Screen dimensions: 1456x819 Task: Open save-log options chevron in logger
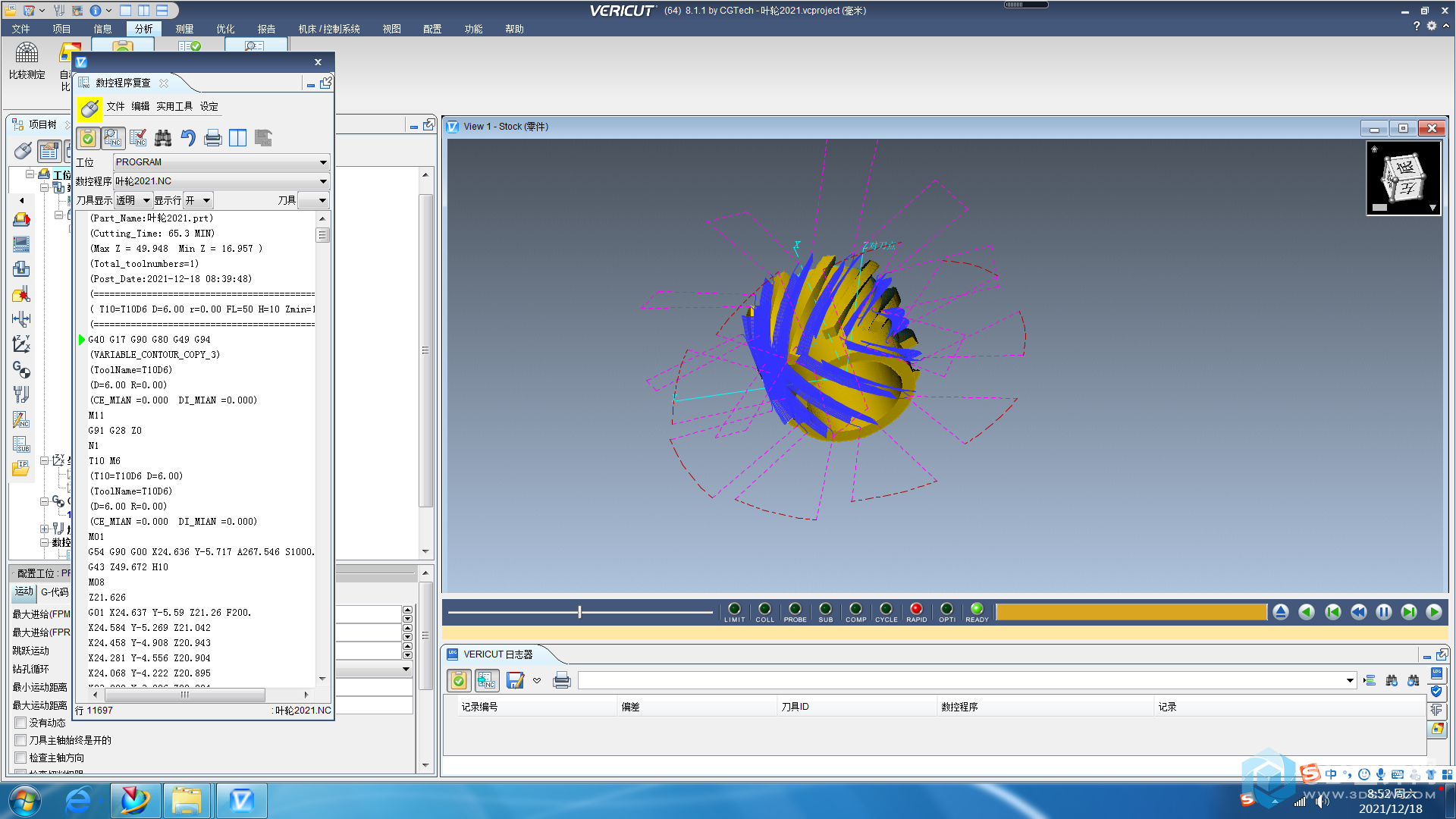coord(537,680)
